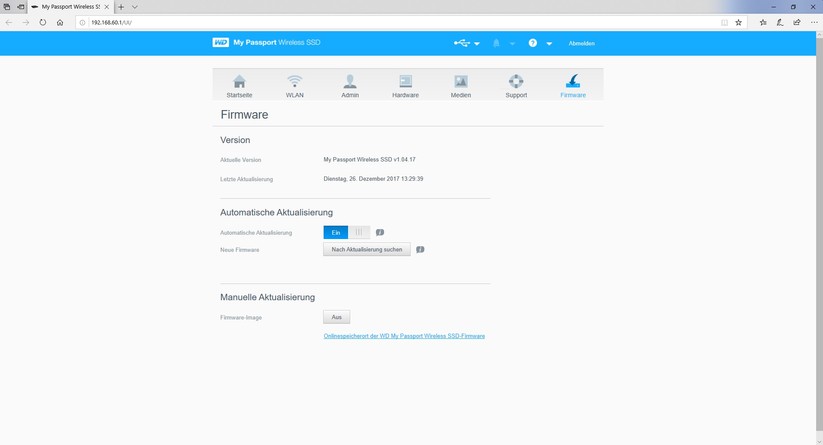This screenshot has height=445, width=823.
Task: Click the notification bell icon
Action: click(496, 43)
